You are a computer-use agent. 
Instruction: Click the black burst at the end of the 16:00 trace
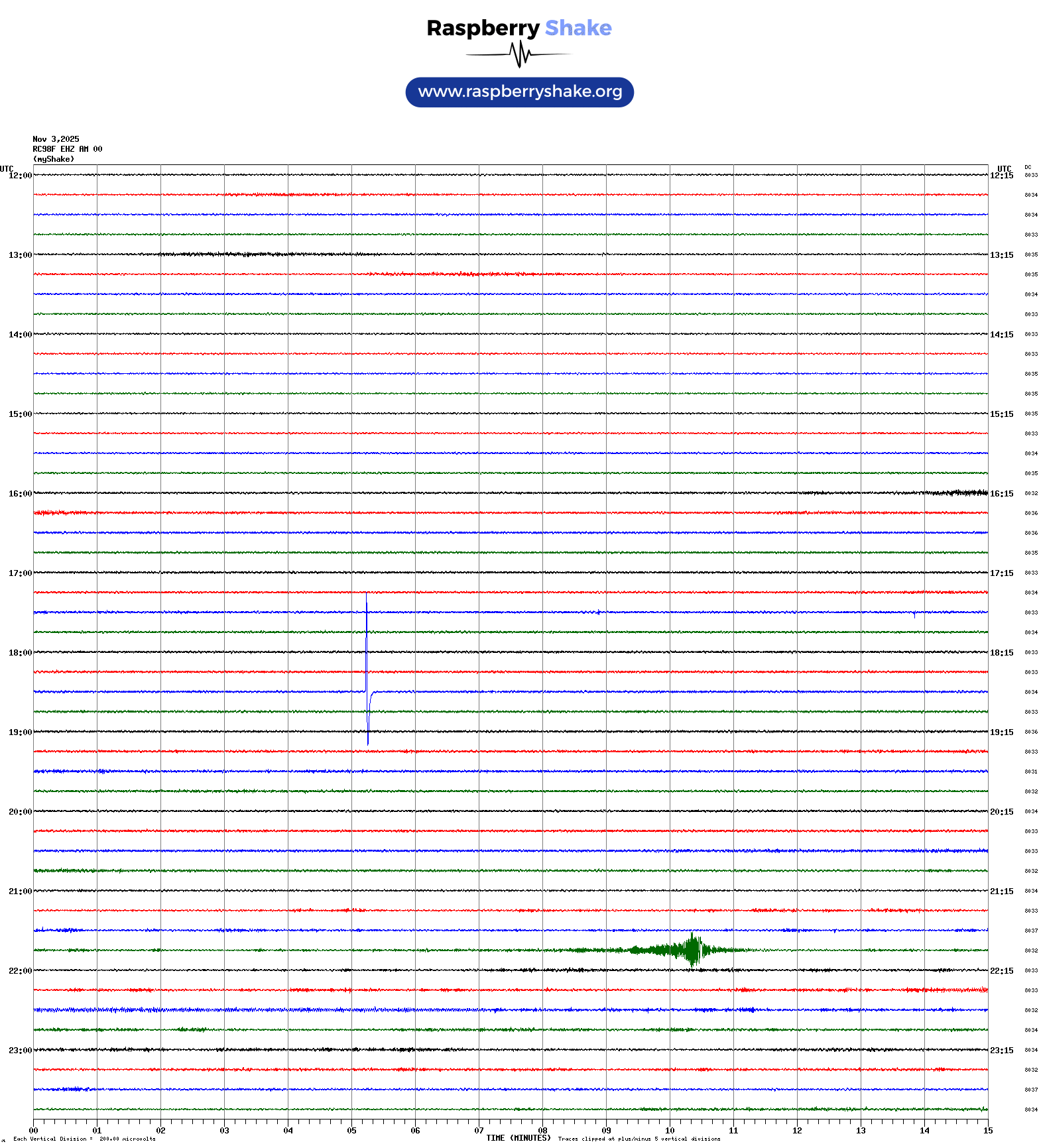958,492
